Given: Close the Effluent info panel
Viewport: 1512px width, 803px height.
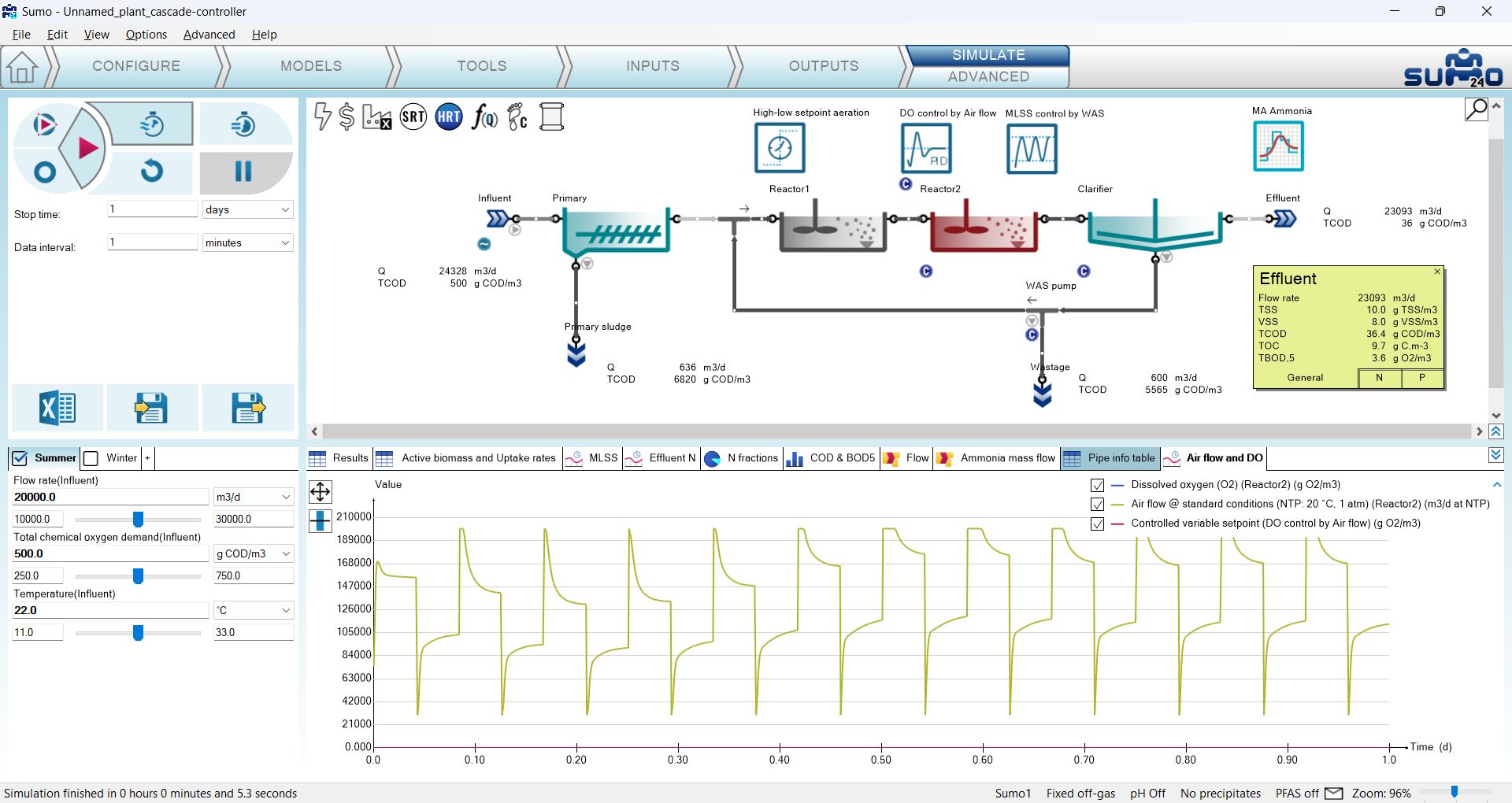Looking at the screenshot, I should click(x=1437, y=272).
